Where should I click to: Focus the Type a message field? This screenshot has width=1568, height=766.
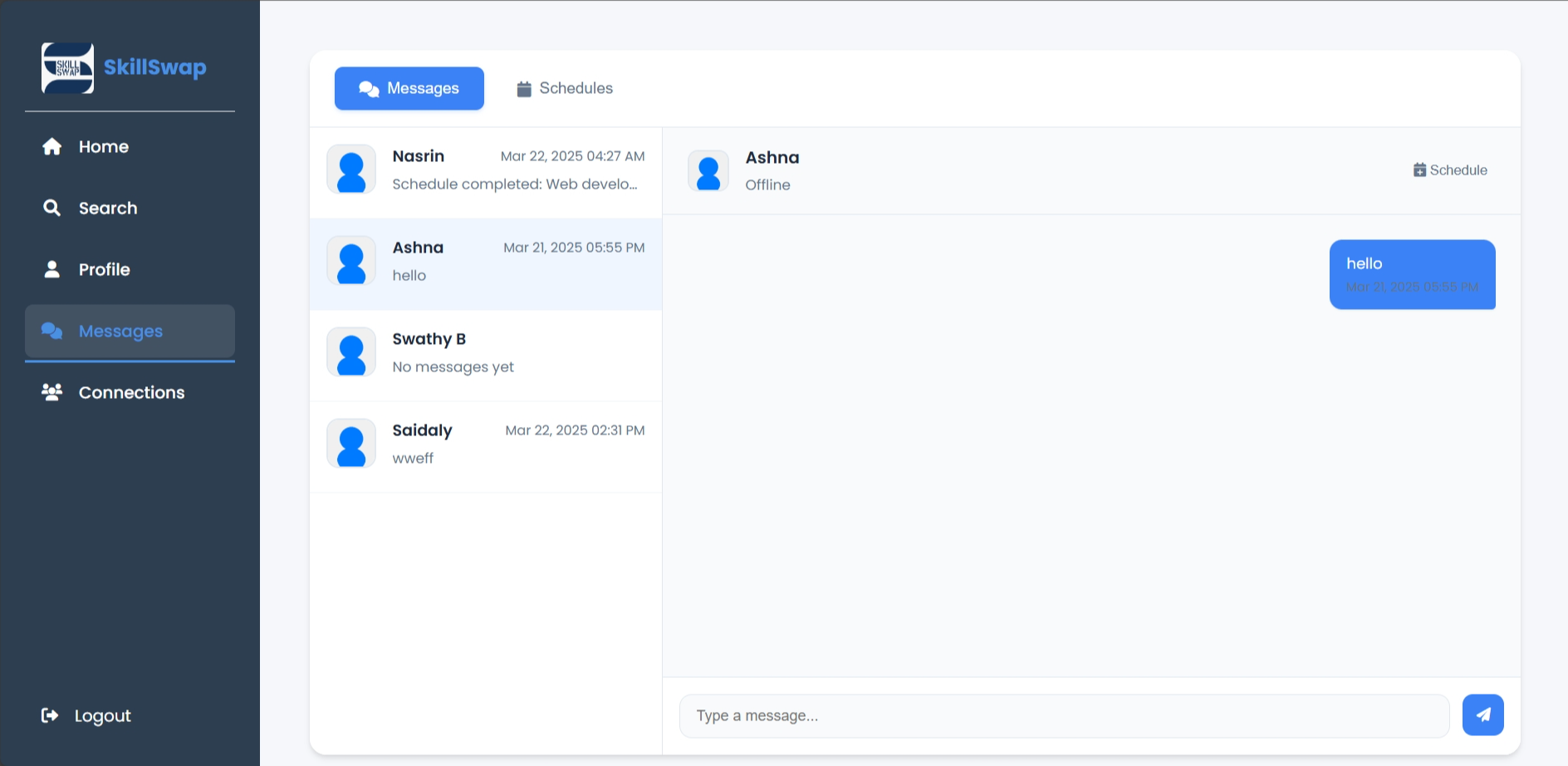pyautogui.click(x=1064, y=716)
